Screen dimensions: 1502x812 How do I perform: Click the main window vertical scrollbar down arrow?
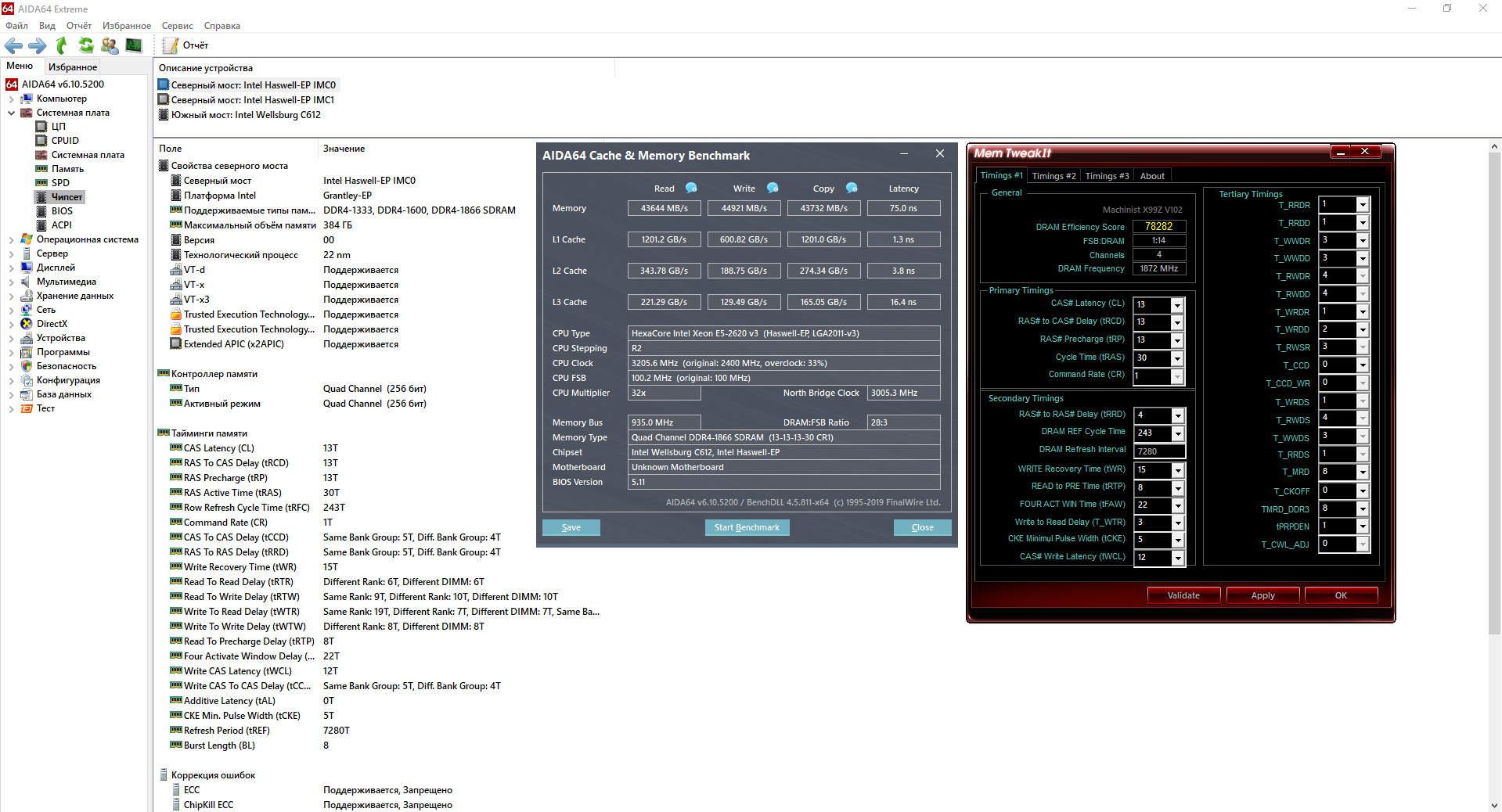pos(1494,805)
